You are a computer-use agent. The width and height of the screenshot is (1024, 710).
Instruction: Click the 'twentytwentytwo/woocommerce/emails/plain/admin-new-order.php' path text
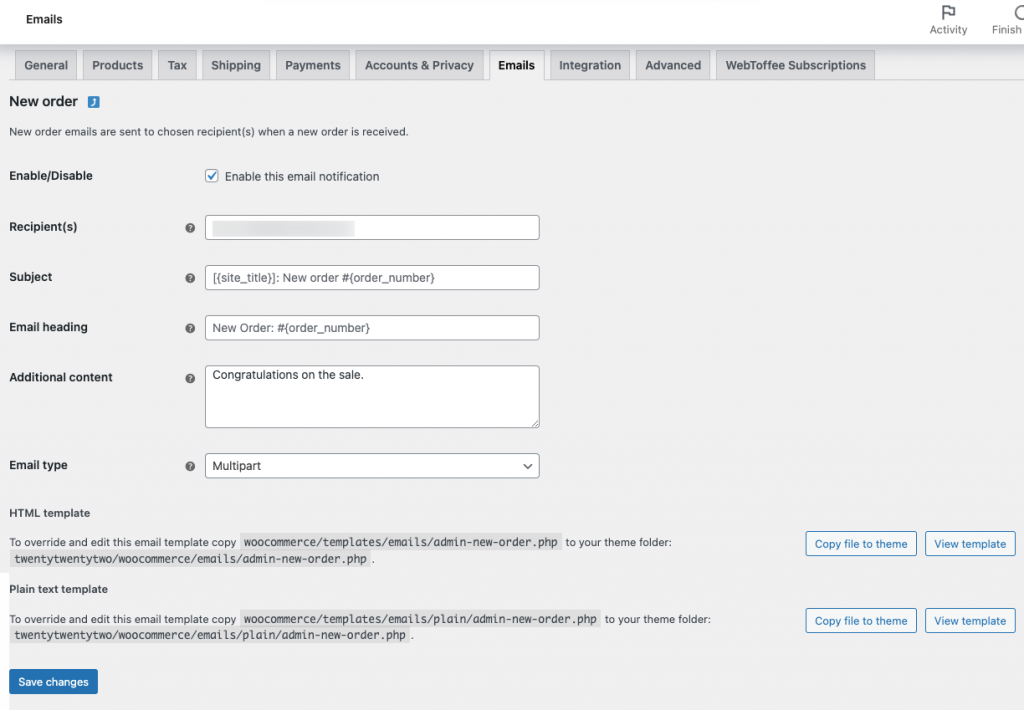[x=210, y=635]
